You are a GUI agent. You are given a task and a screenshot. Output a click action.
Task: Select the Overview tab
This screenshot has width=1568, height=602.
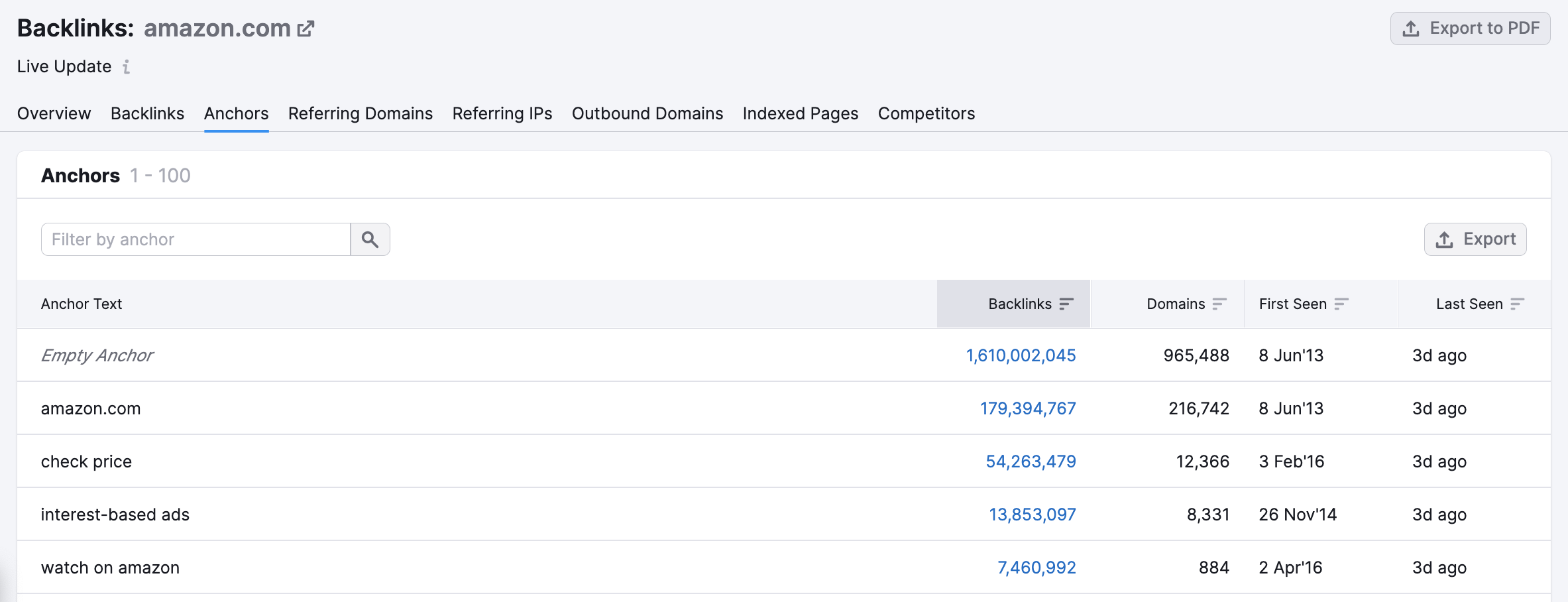[53, 113]
